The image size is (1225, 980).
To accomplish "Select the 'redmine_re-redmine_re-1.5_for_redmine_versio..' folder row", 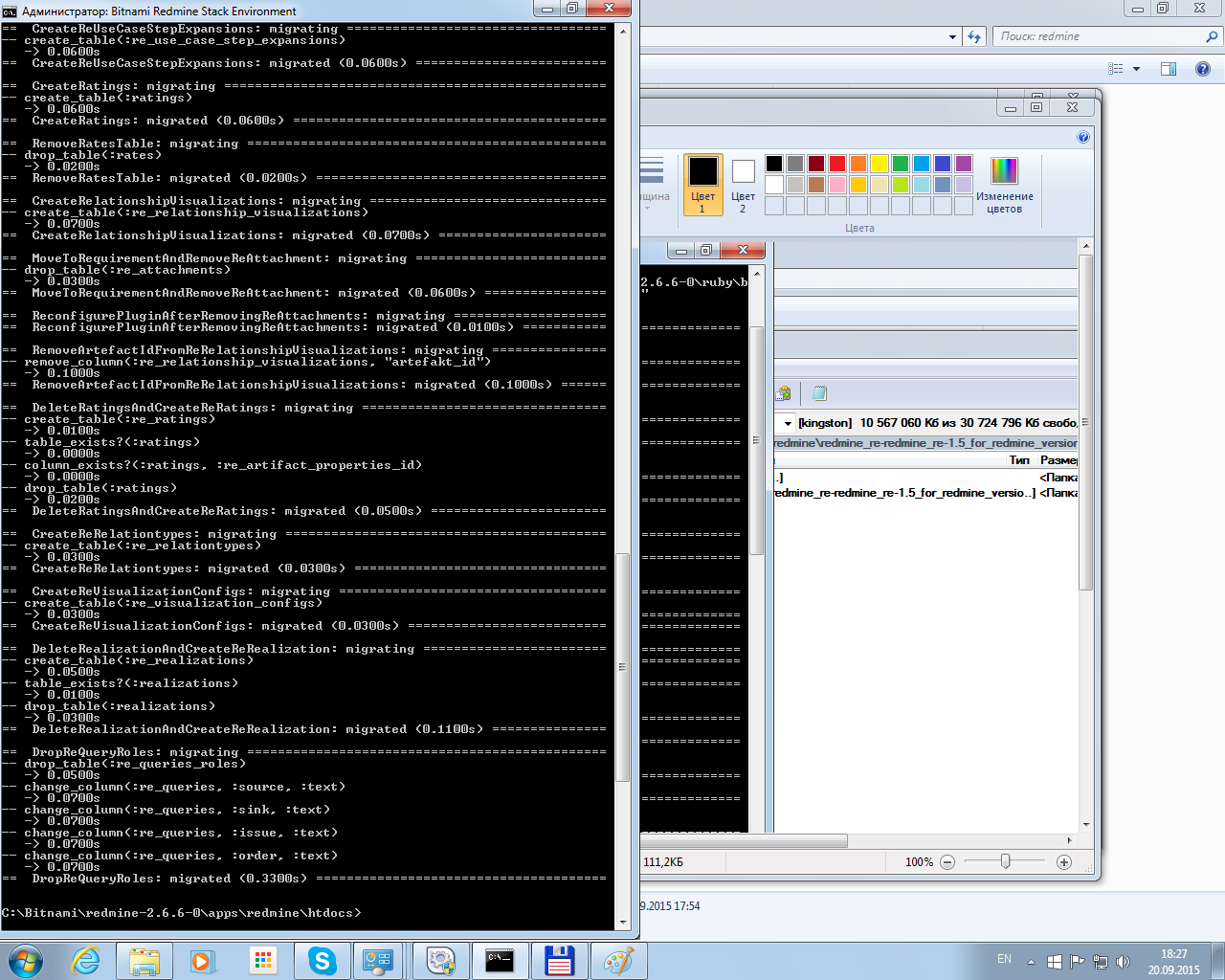I will (x=925, y=493).
